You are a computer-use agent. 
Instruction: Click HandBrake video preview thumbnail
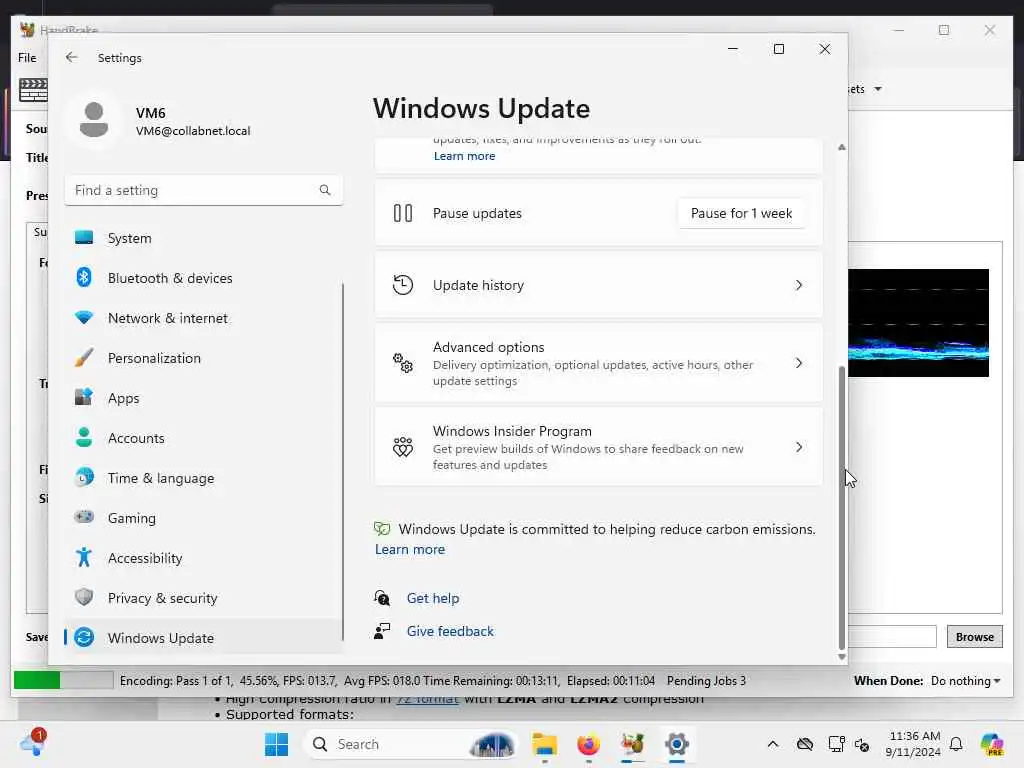point(918,323)
